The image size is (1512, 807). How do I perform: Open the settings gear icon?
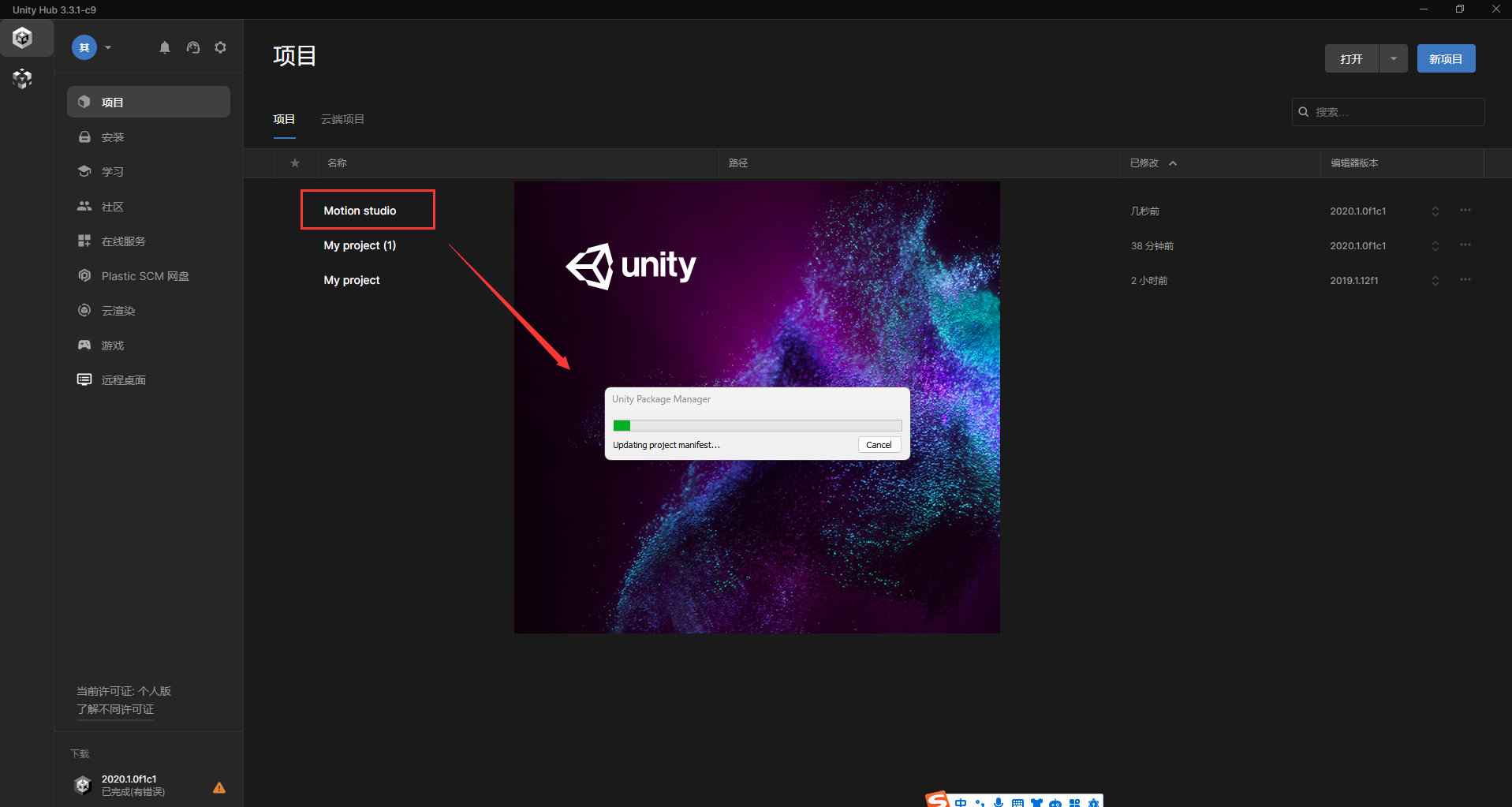(221, 47)
